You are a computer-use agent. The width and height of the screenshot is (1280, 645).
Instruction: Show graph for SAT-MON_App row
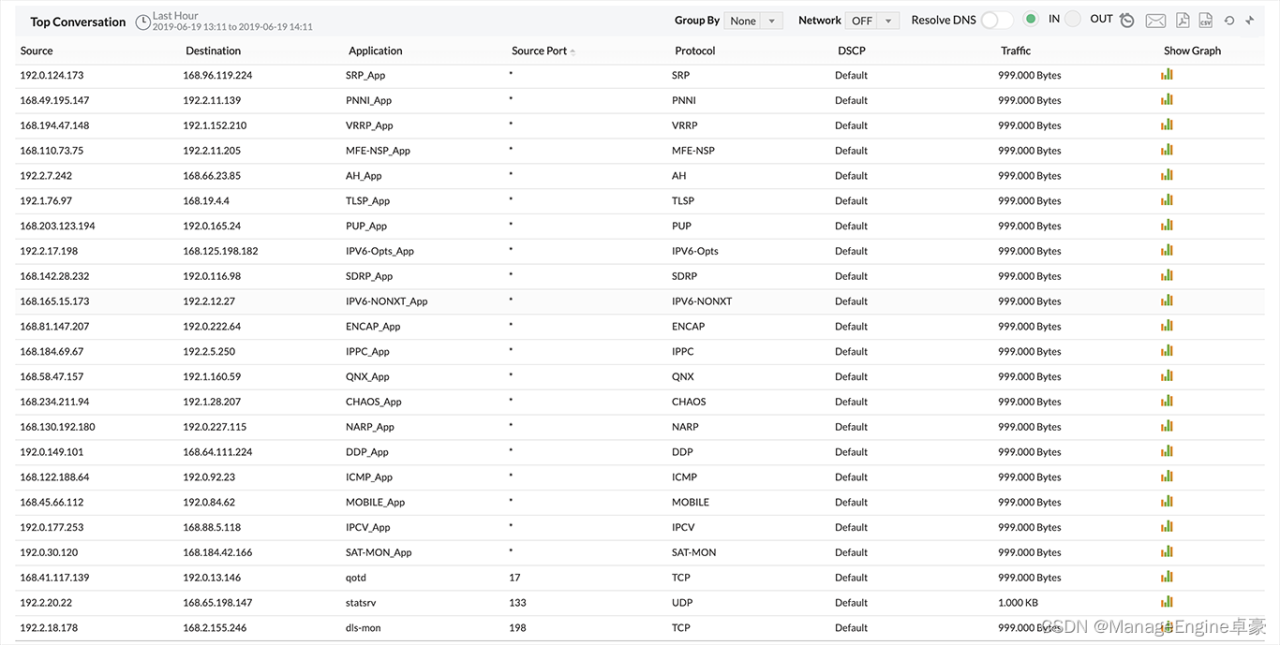click(1167, 551)
